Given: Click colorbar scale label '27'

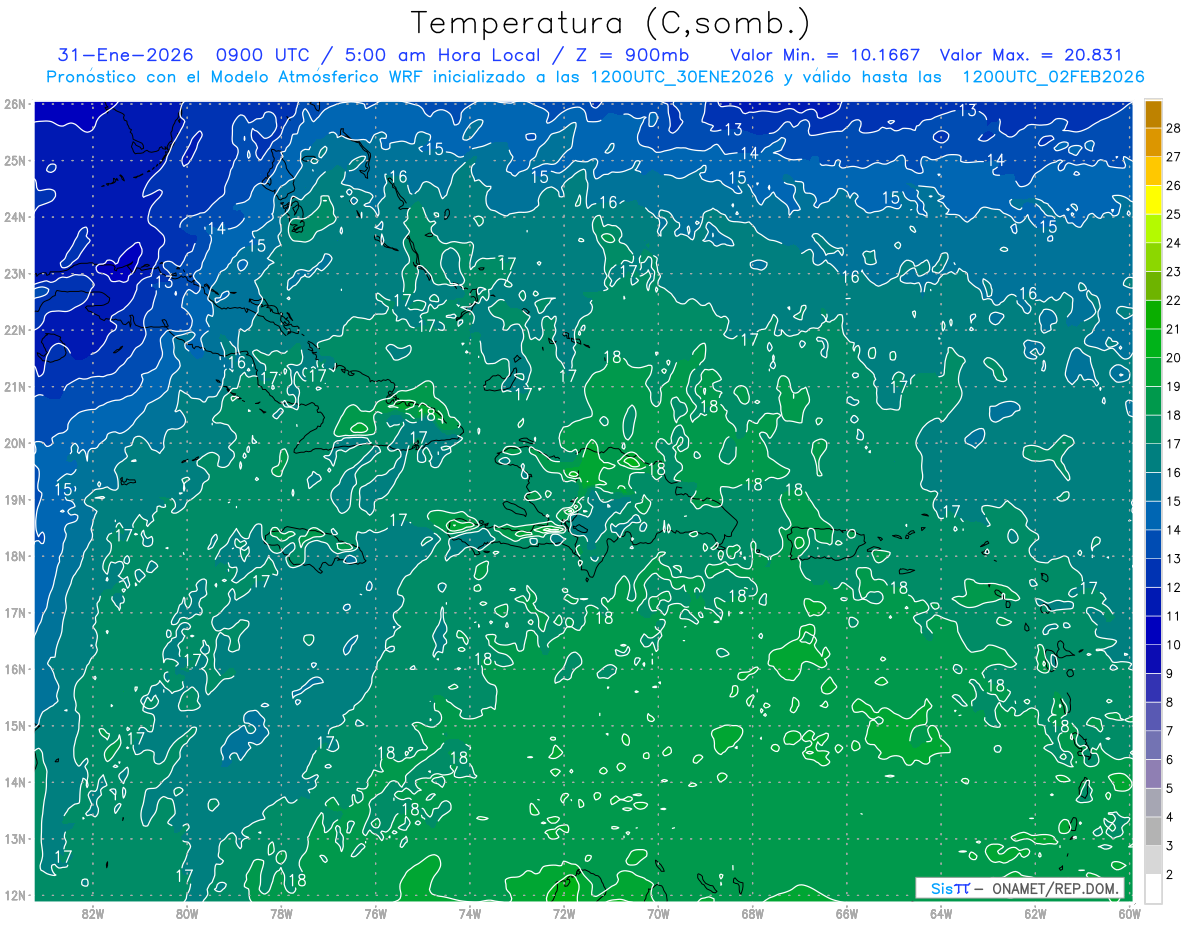Looking at the screenshot, I should tap(1174, 157).
